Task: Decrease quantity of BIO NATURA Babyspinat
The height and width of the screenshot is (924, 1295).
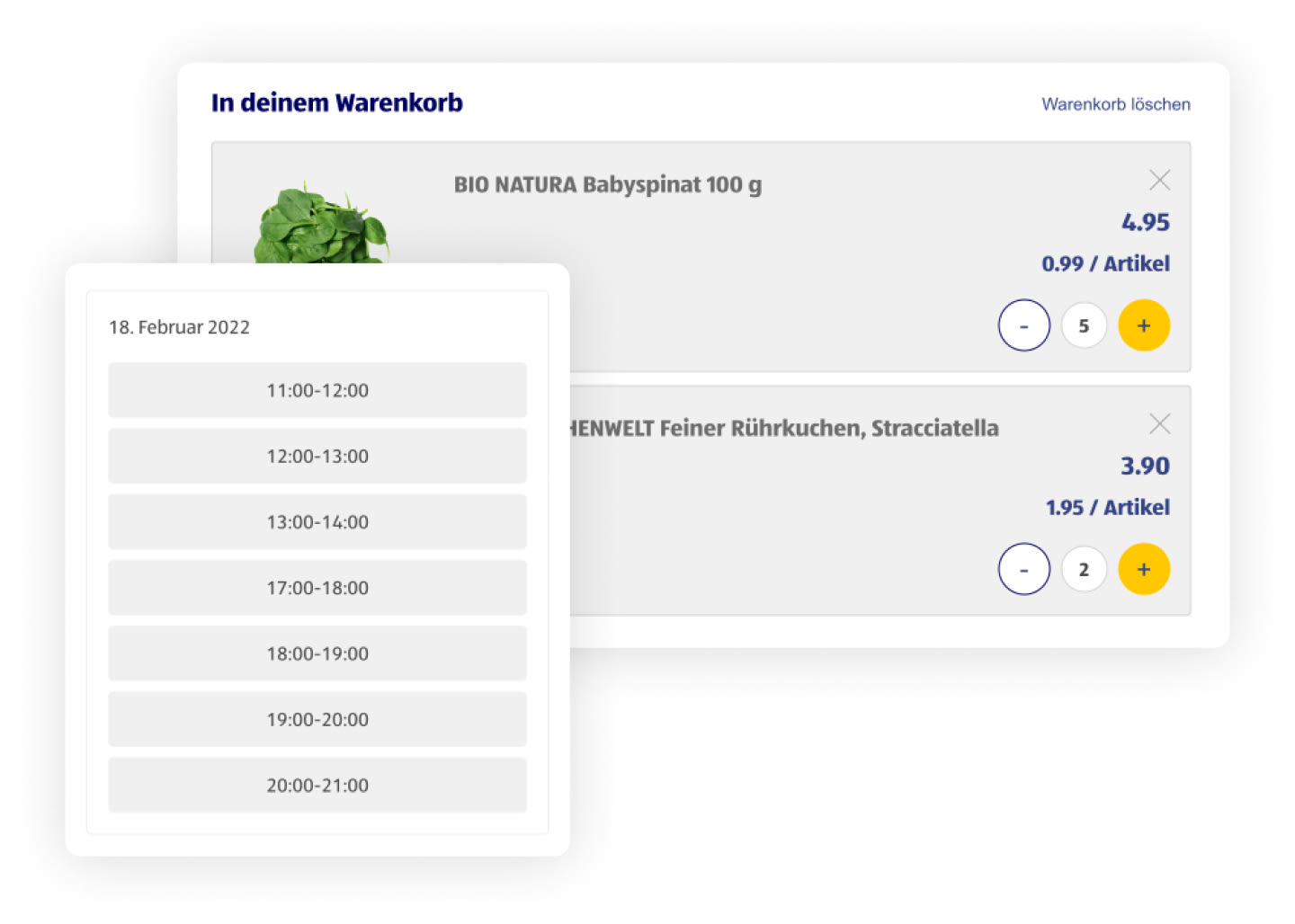Action: point(1023,324)
